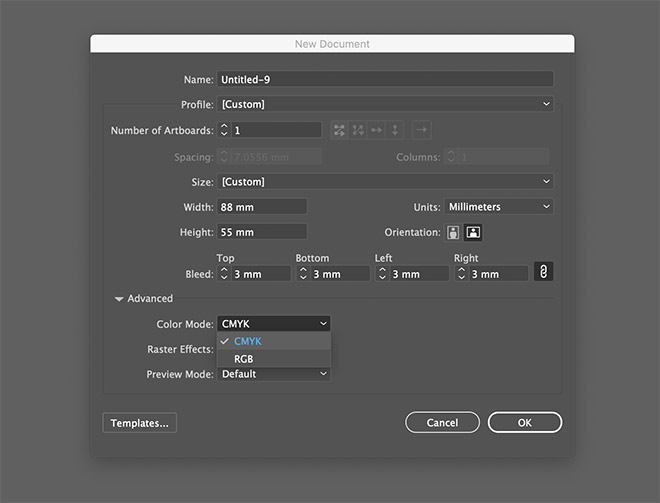Screen dimensions: 660x503
Task: Click the Arrange by Column artboard icon
Action: (395, 130)
